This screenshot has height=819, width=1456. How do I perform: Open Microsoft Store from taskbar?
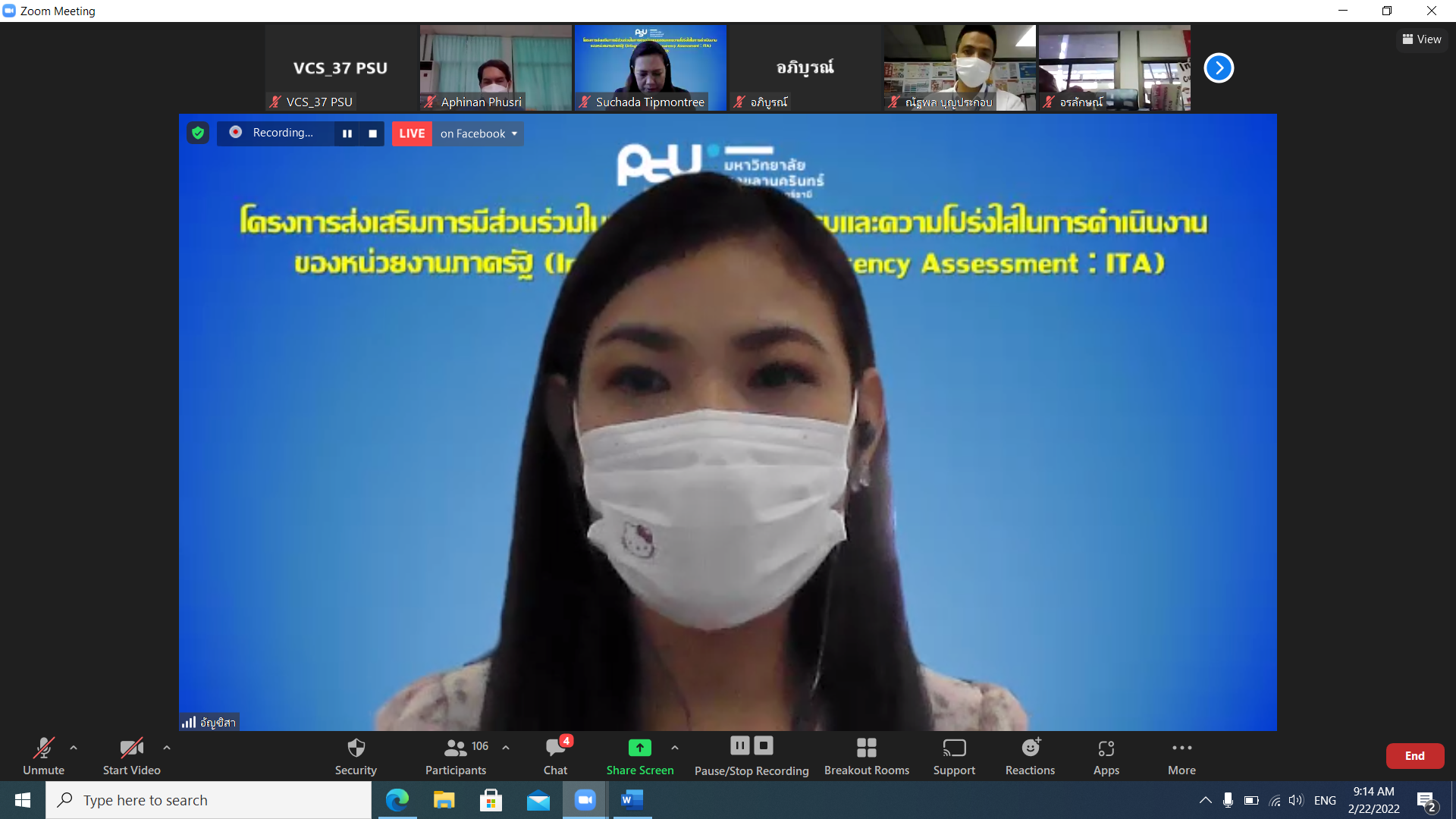tap(491, 800)
